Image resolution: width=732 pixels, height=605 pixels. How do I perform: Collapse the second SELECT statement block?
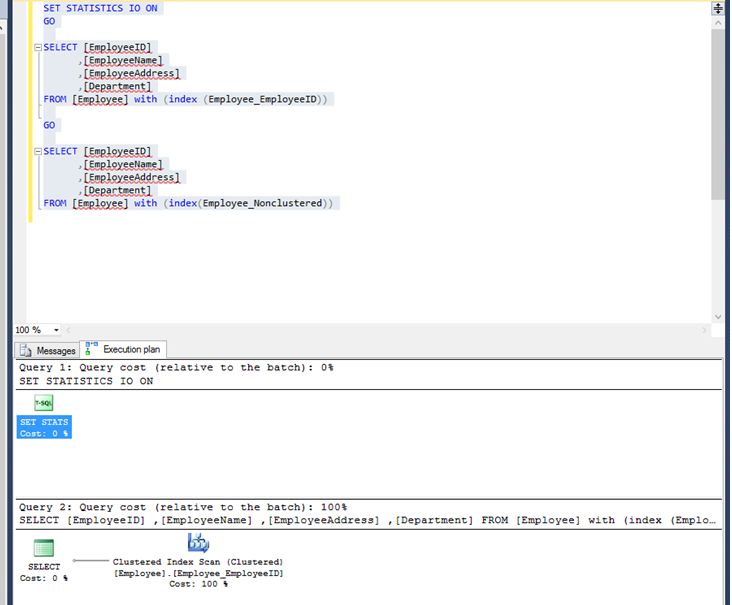pos(38,151)
